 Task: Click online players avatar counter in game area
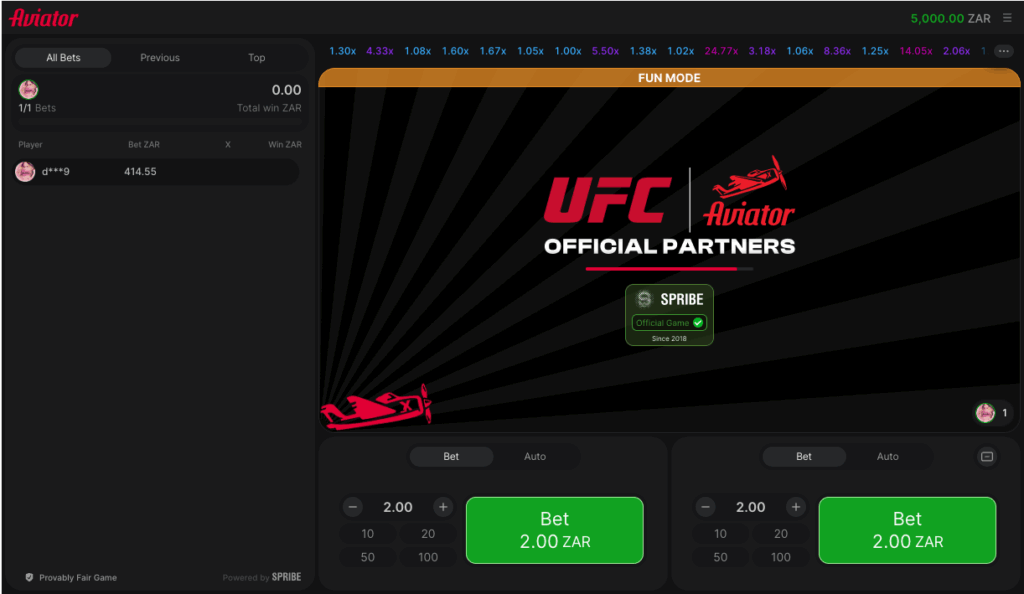[993, 413]
